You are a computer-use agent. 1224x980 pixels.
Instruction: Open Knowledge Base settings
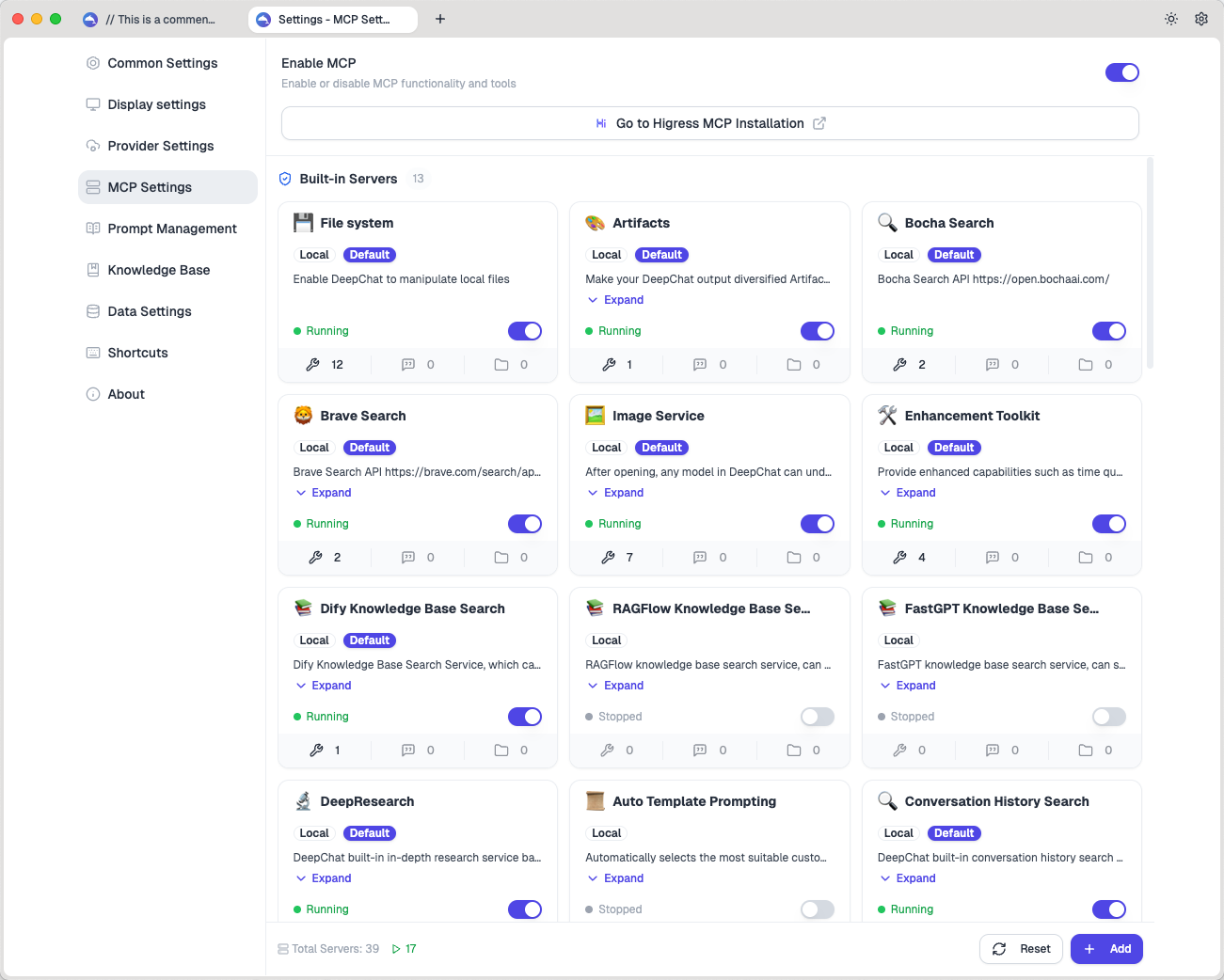pyautogui.click(x=167, y=270)
